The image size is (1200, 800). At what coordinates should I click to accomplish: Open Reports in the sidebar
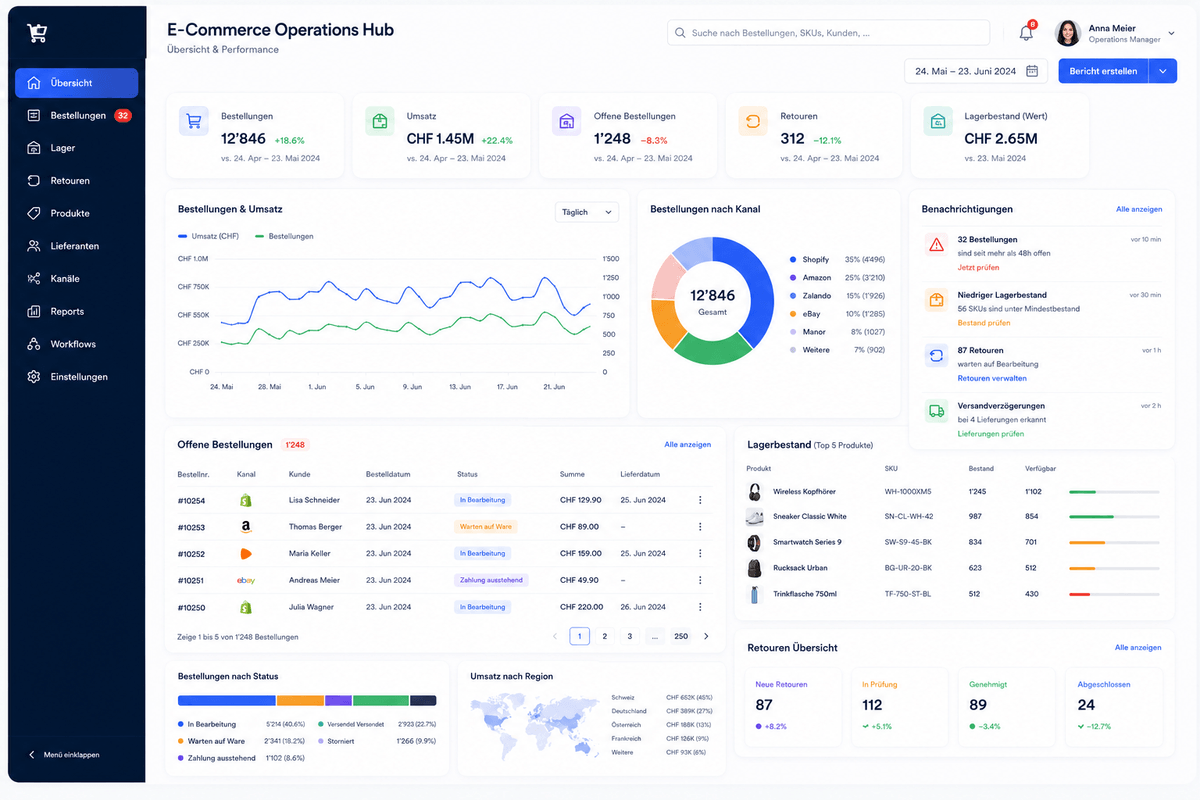click(x=76, y=311)
